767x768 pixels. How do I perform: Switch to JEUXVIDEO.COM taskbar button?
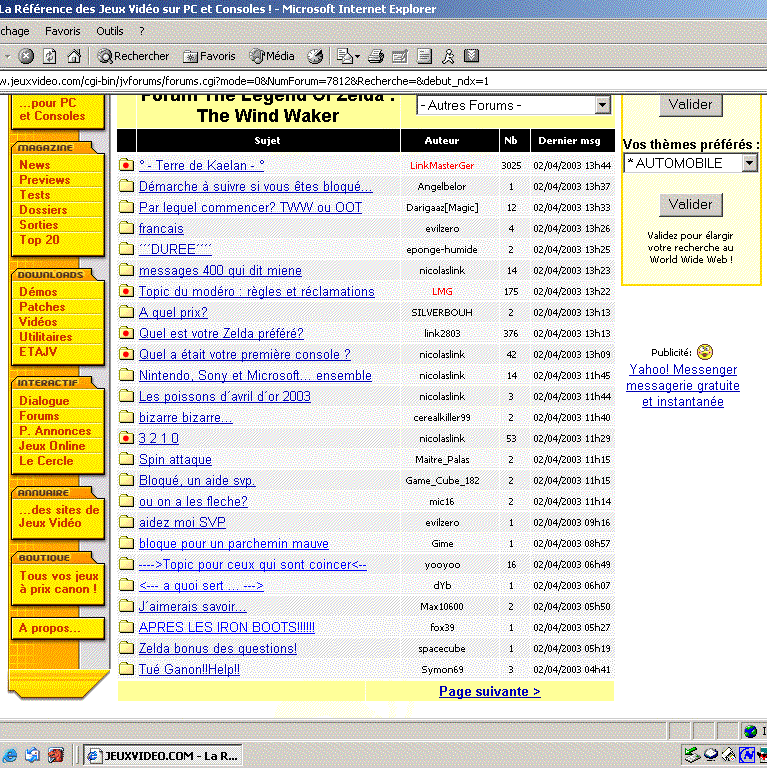[x=164, y=756]
